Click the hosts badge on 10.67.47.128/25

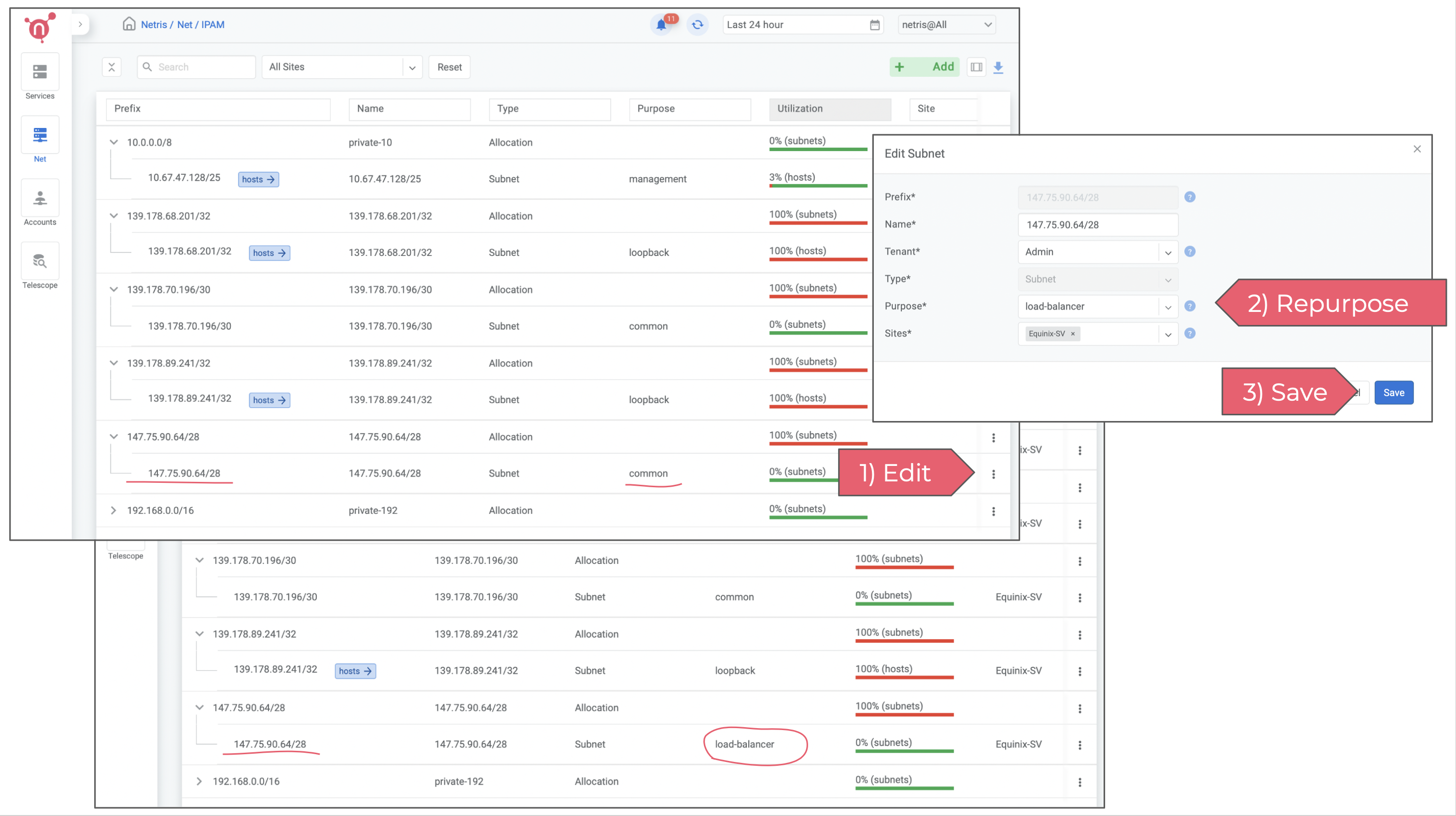pyautogui.click(x=258, y=179)
